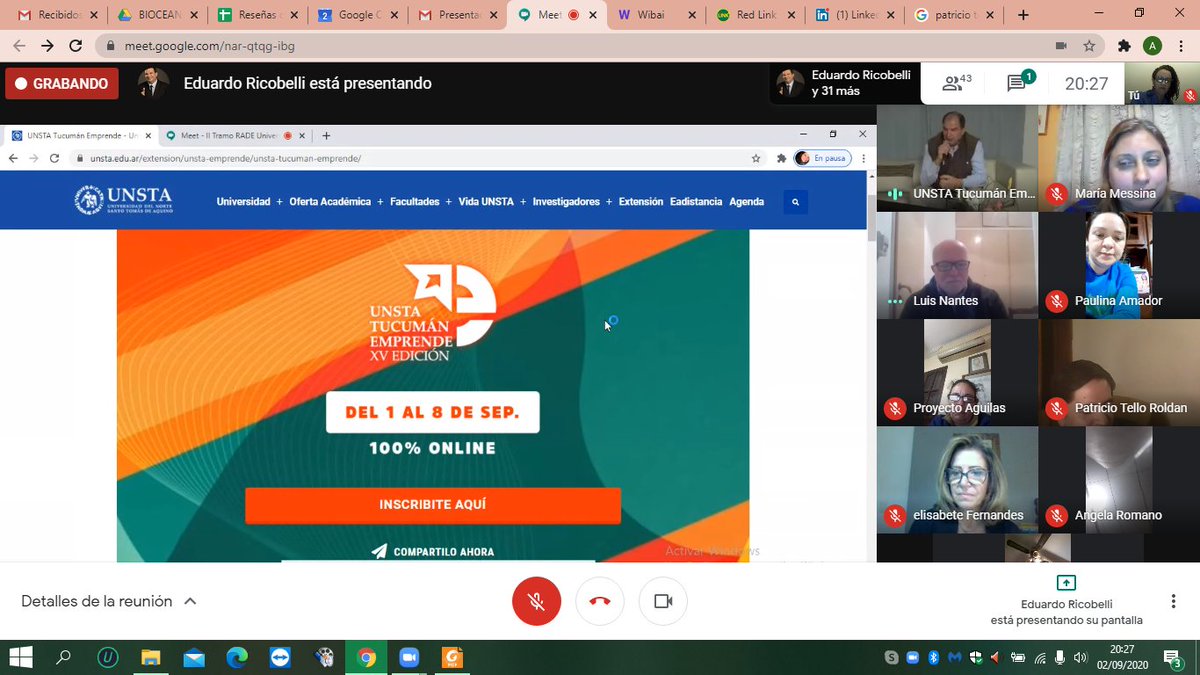Switch to the LinkedIn tab
This screenshot has height=675, width=1200.
pyautogui.click(x=856, y=15)
